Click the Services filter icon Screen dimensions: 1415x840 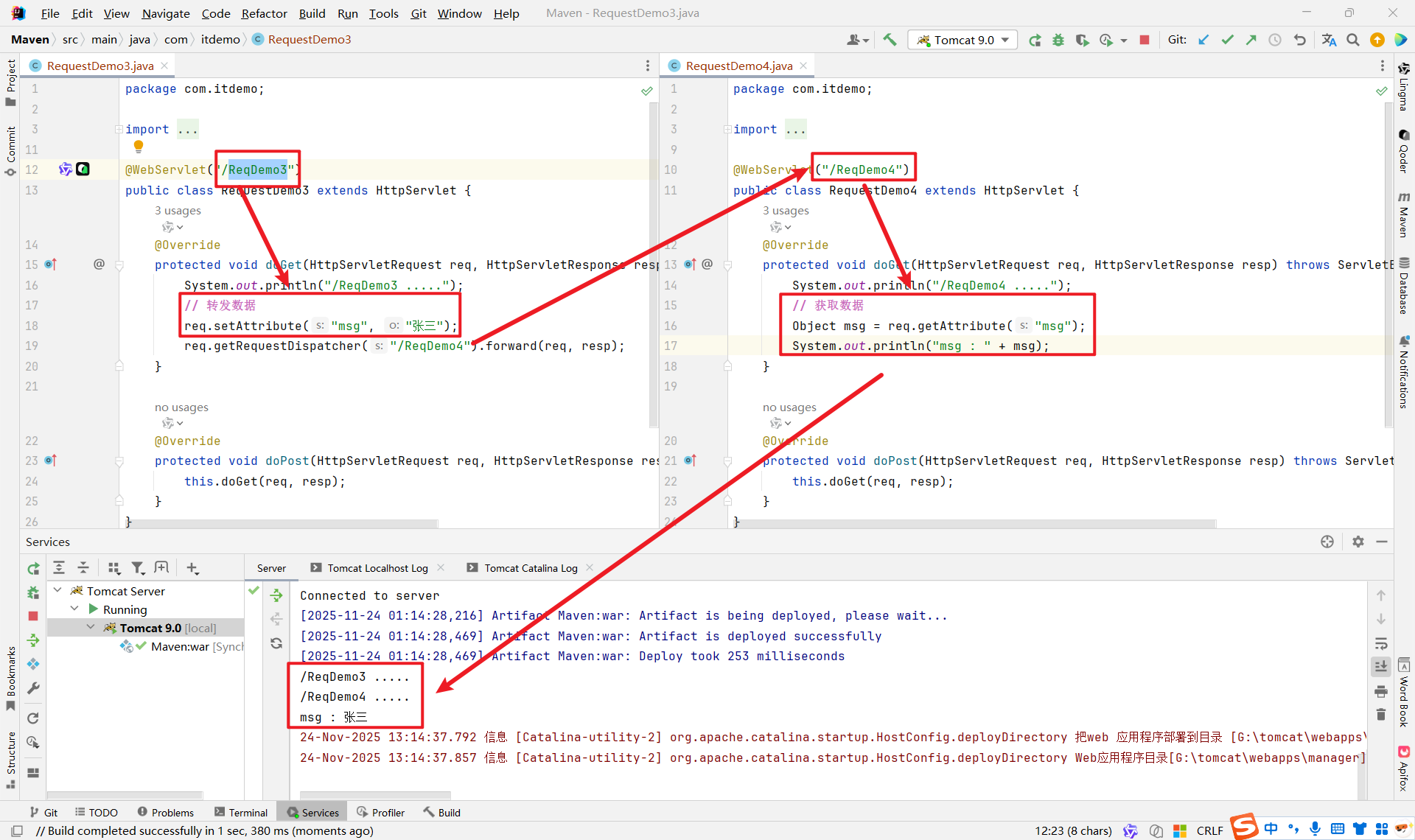coord(137,567)
